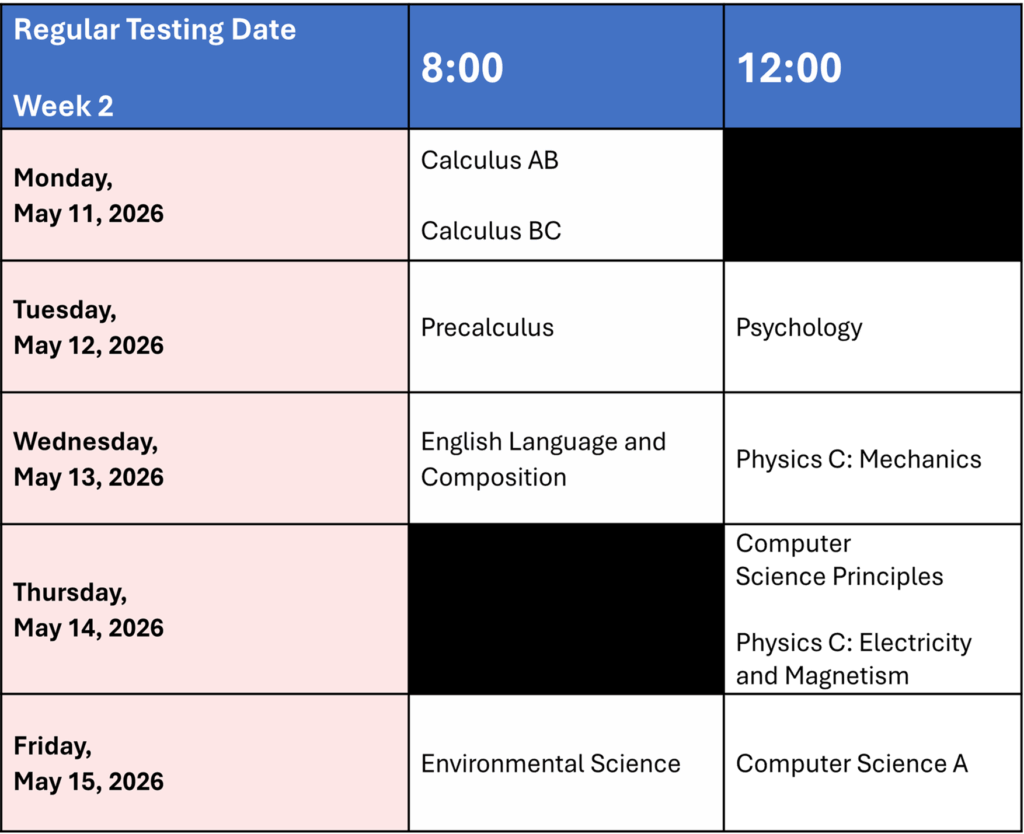Image resolution: width=1024 pixels, height=834 pixels.
Task: Select the Environmental Science exam entry
Action: (551, 764)
